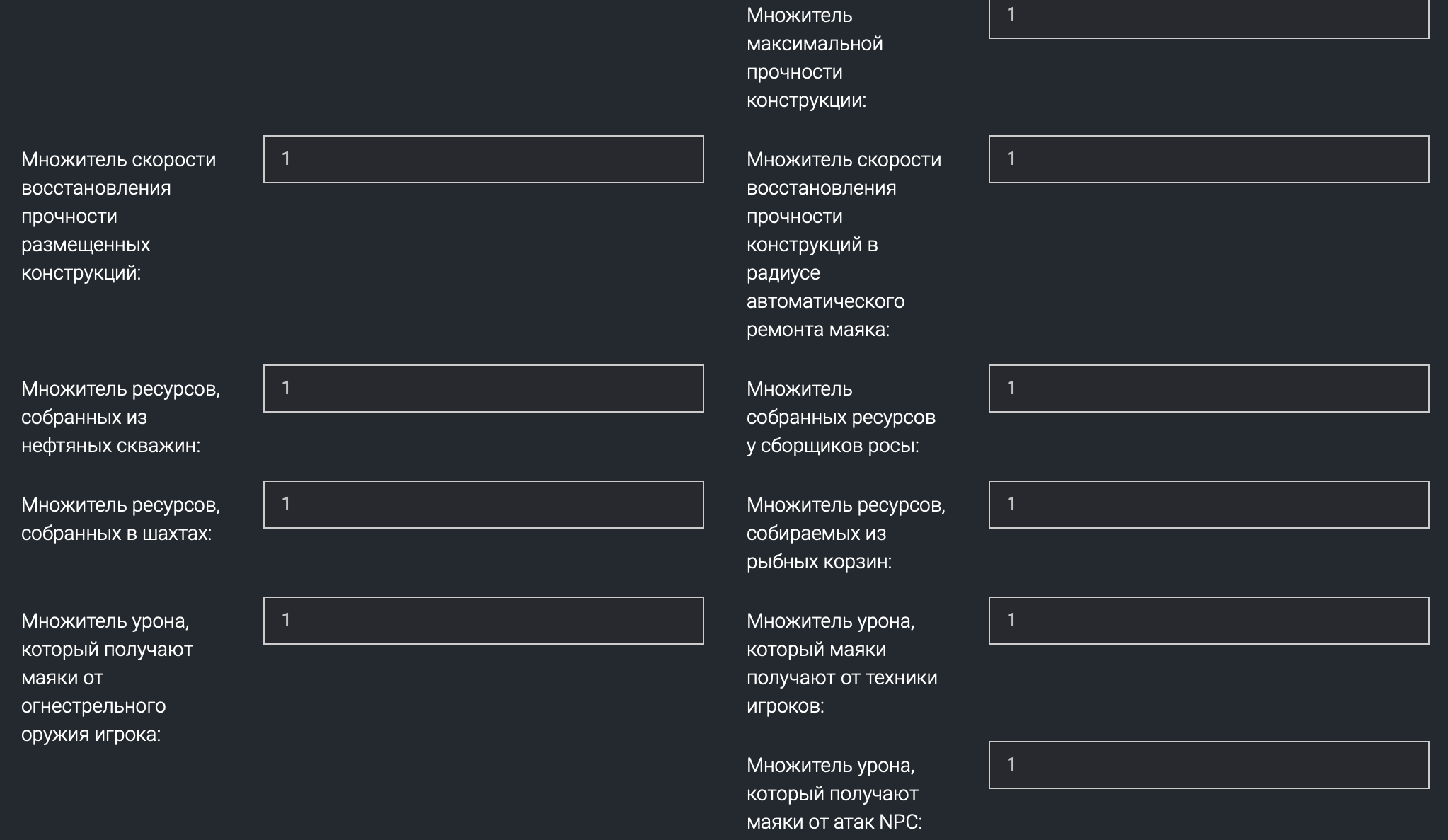Screen dimensions: 1448x840
Task: Select the oil wells resource multiplier field
Action: pos(483,389)
